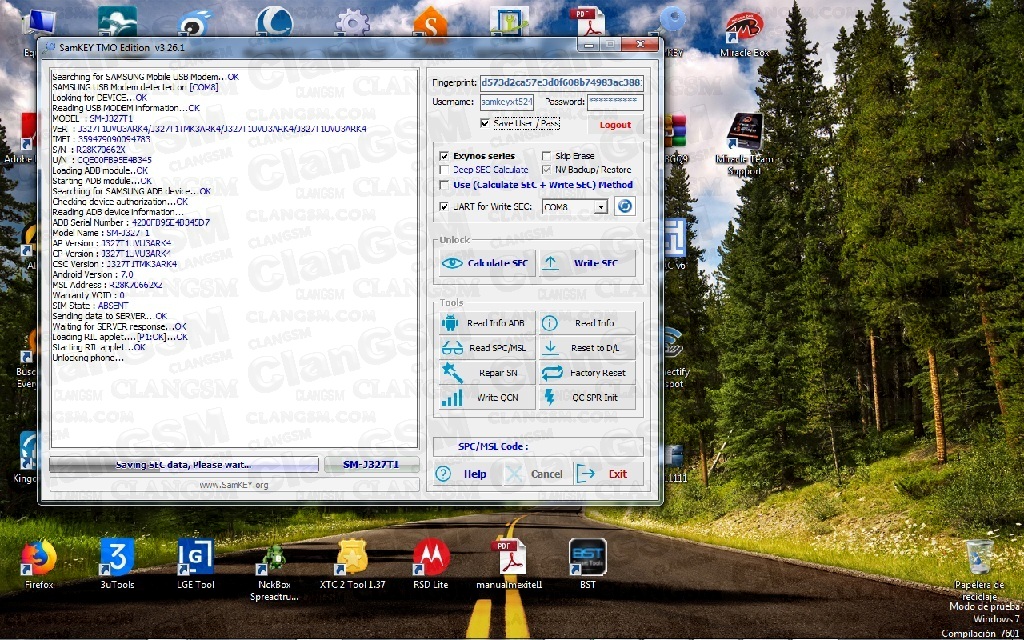Open the 3uTools desktop shortcut
The image size is (1024, 640).
(118, 564)
